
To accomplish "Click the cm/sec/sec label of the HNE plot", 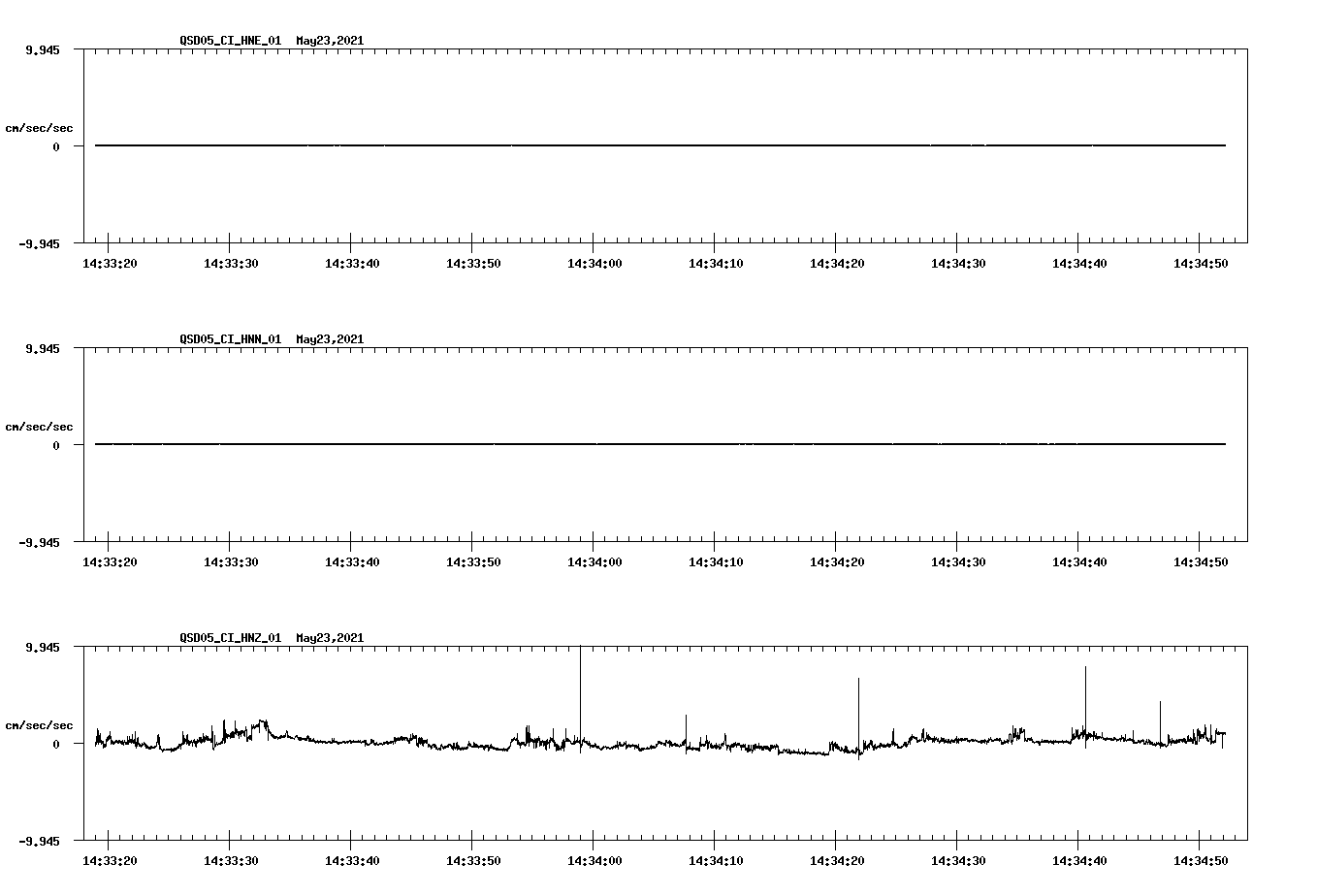I will pyautogui.click(x=40, y=127).
